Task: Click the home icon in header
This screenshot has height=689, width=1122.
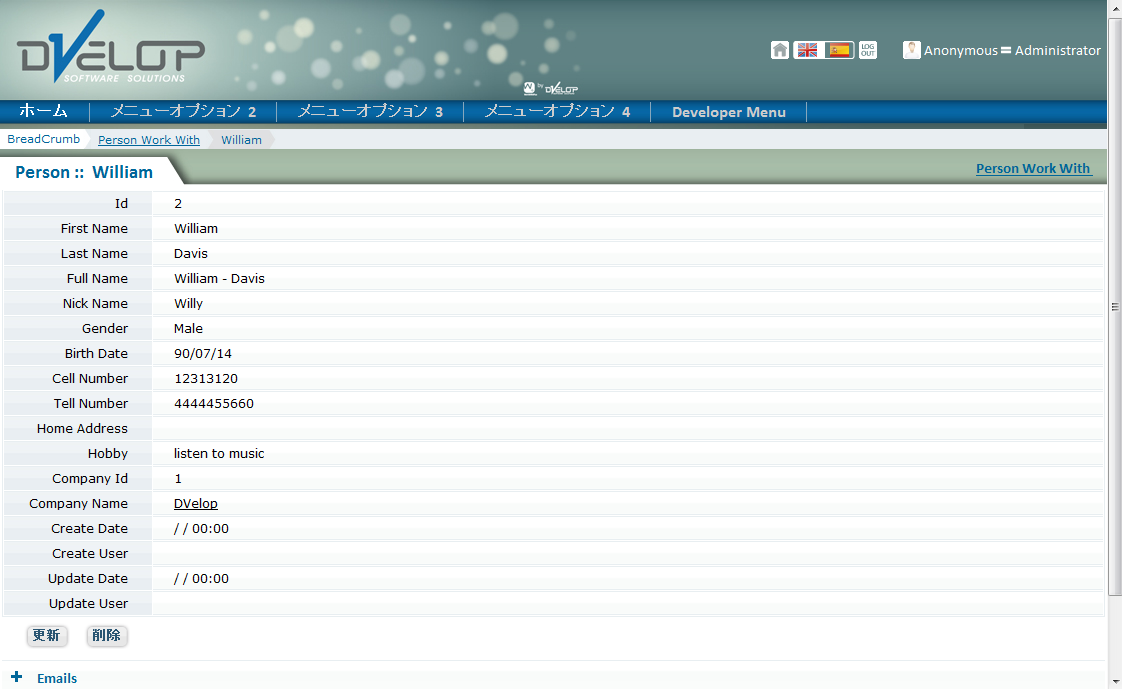Action: 780,50
